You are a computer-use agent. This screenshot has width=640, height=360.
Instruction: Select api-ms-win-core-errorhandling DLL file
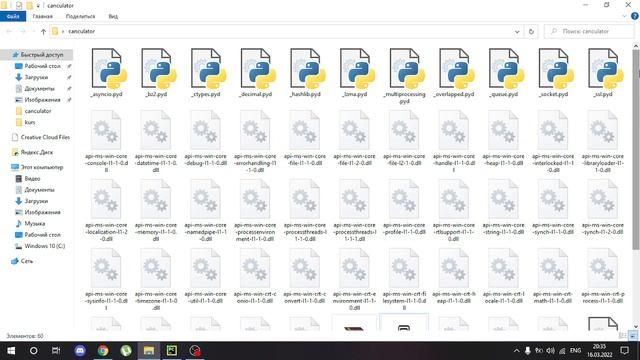[255, 141]
